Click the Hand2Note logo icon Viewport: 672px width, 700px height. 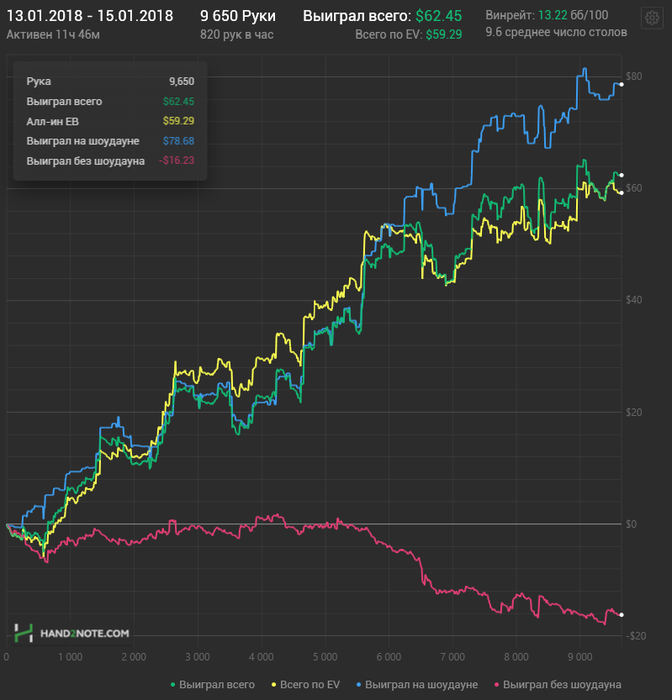pos(24,632)
